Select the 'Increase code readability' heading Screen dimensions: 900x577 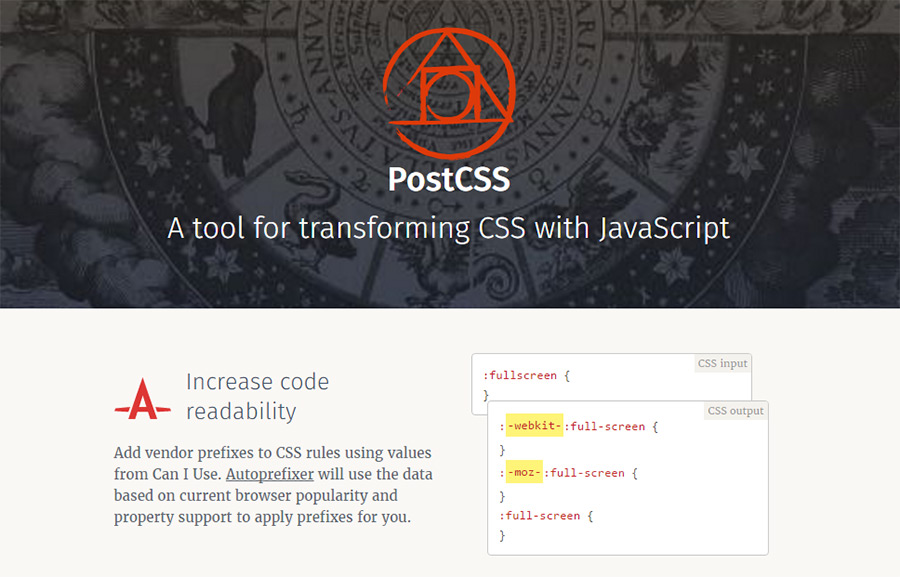point(258,396)
